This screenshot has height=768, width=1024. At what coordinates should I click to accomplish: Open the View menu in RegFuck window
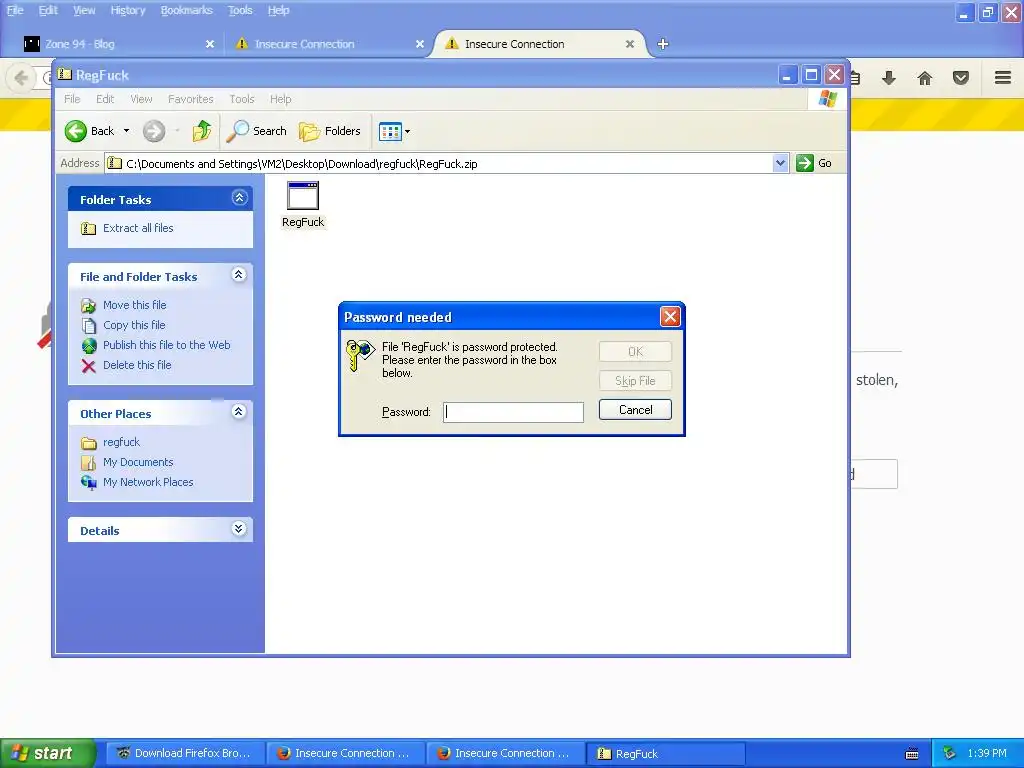click(141, 99)
